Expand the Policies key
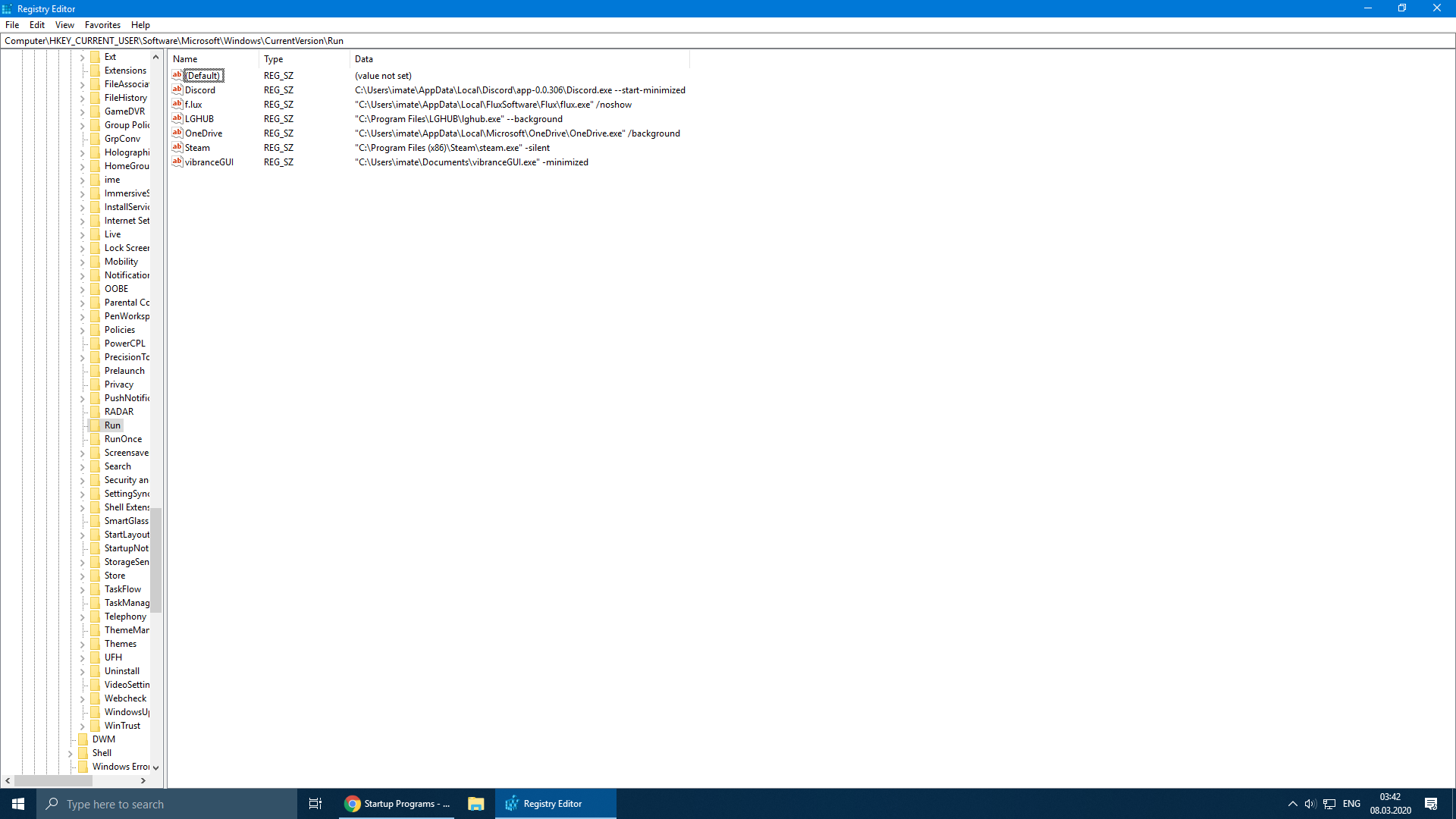Screen dimensions: 1456x819 pyautogui.click(x=82, y=331)
